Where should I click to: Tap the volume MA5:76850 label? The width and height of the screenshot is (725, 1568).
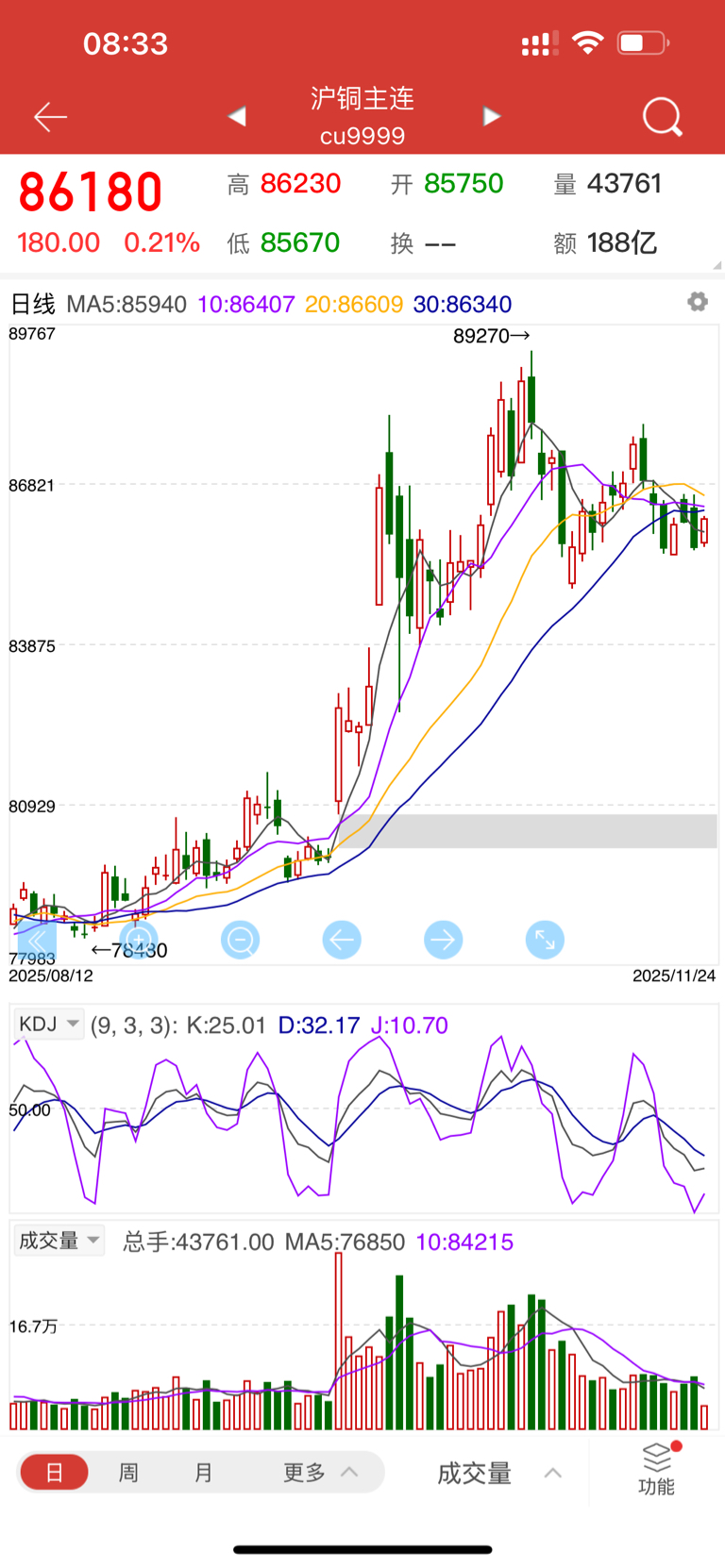point(345,1242)
